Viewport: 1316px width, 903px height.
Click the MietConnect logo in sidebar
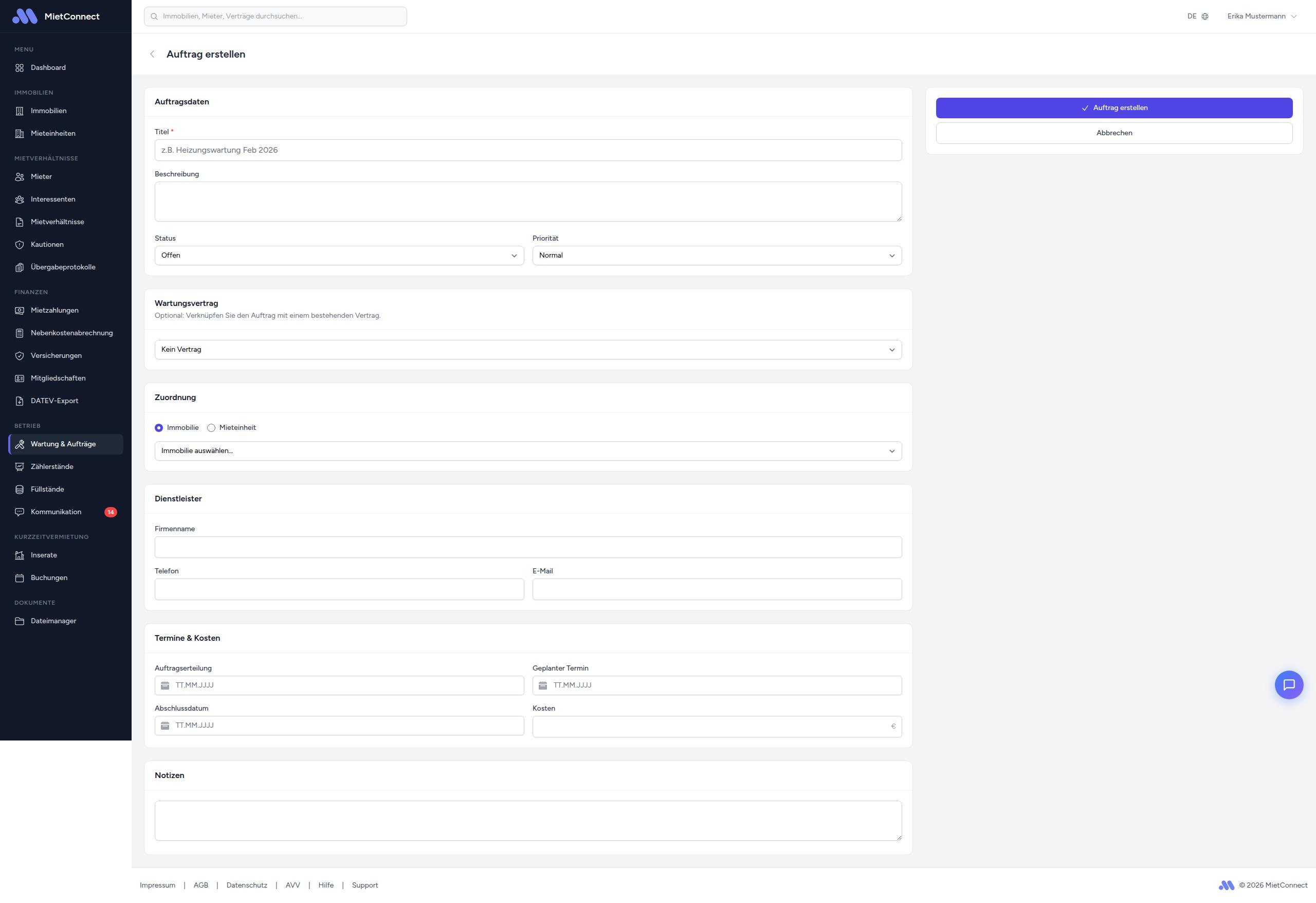25,16
